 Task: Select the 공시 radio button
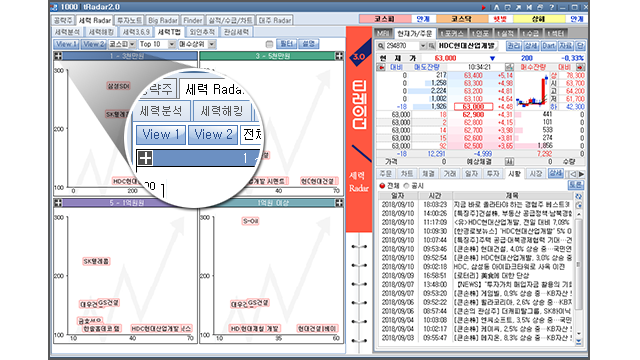(x=406, y=186)
